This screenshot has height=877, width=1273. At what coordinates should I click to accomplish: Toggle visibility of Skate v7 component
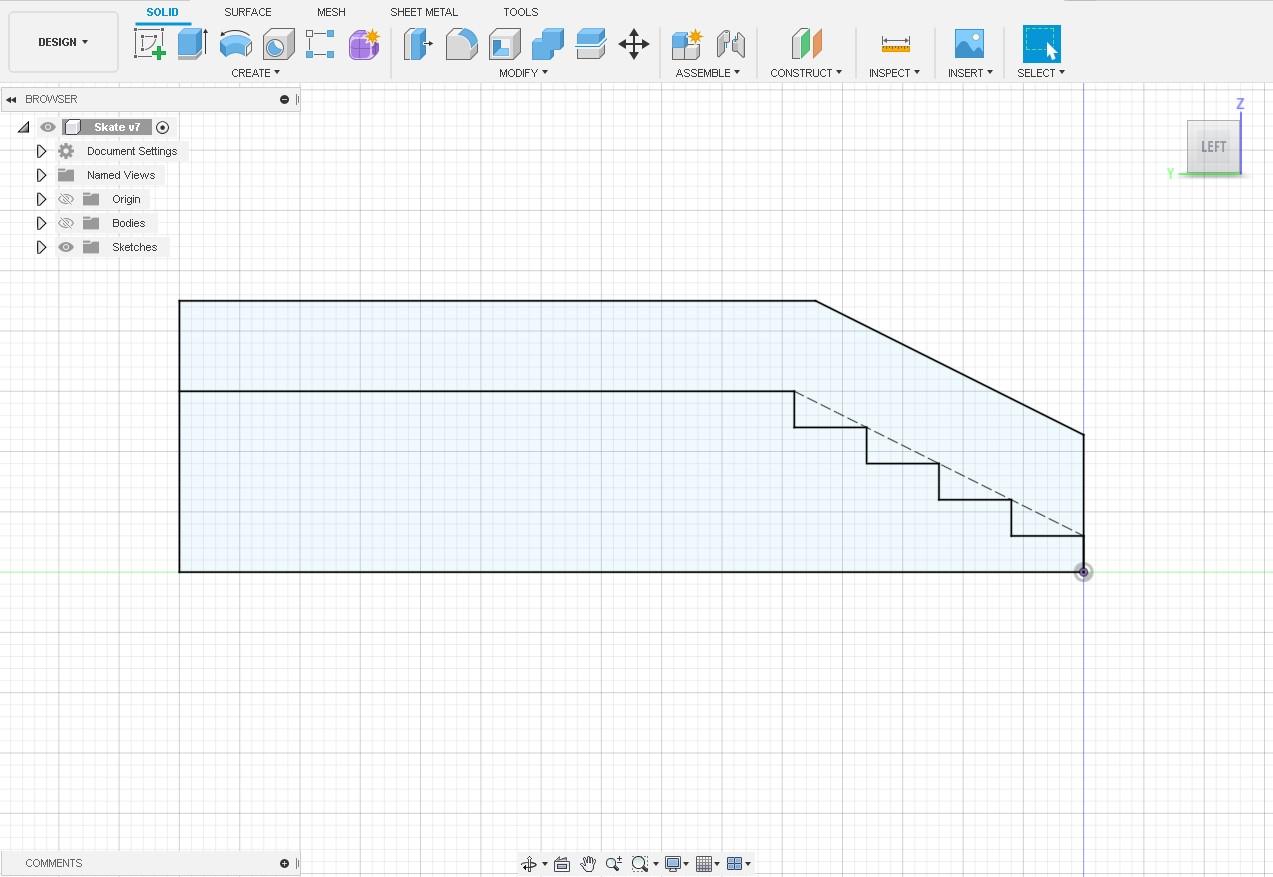click(47, 127)
